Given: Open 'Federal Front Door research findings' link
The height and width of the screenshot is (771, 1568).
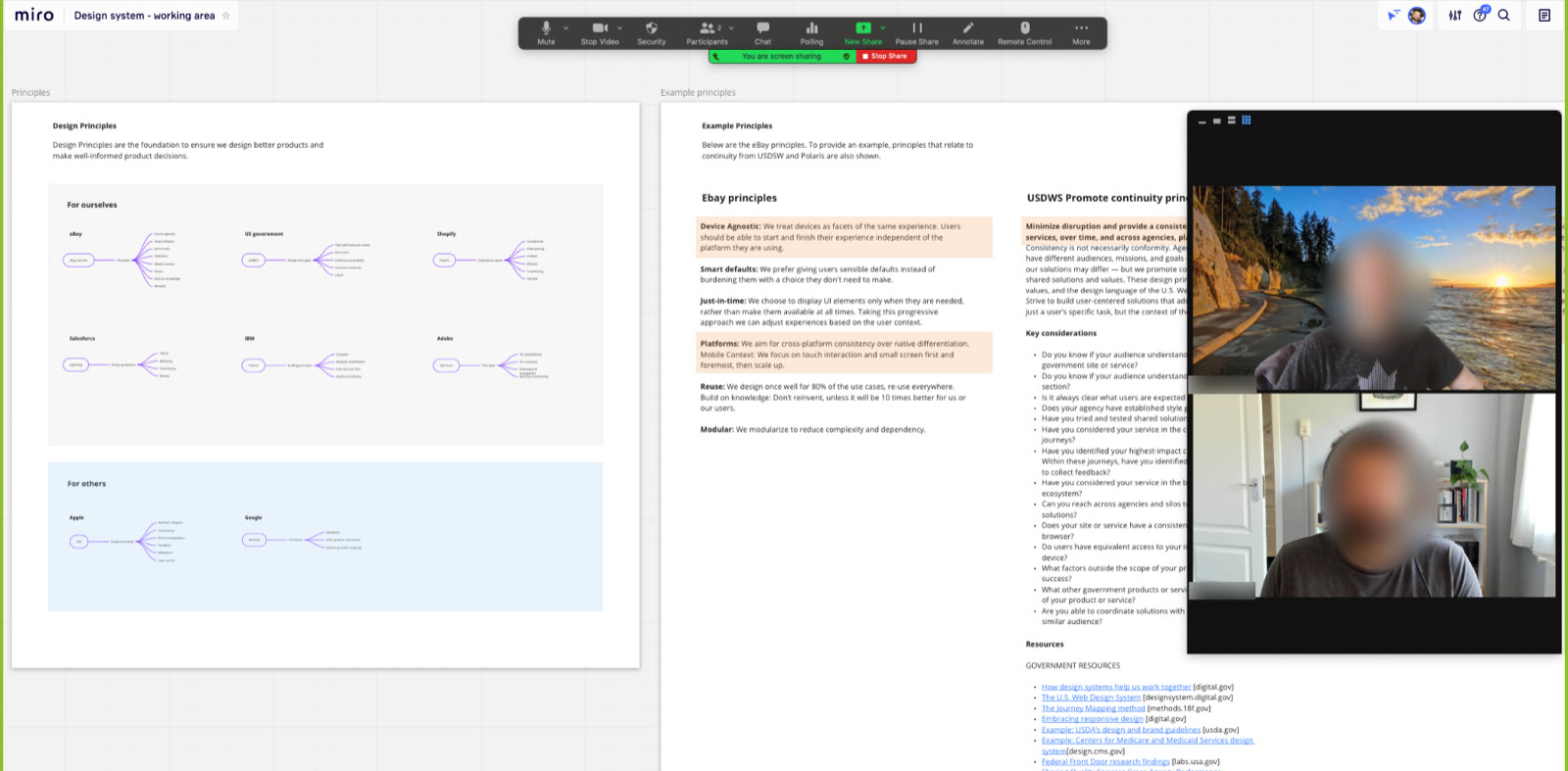Looking at the screenshot, I should [x=1105, y=761].
